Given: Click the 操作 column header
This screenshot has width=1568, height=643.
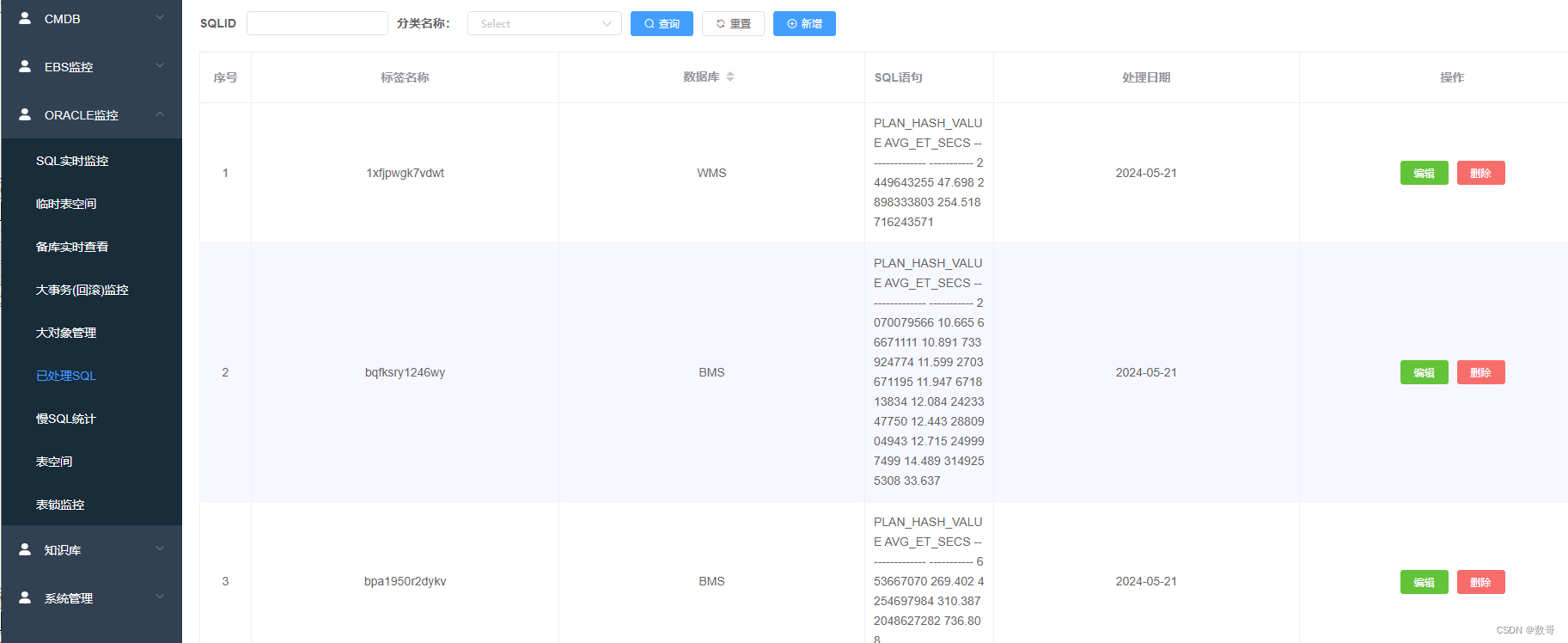Looking at the screenshot, I should point(1452,77).
